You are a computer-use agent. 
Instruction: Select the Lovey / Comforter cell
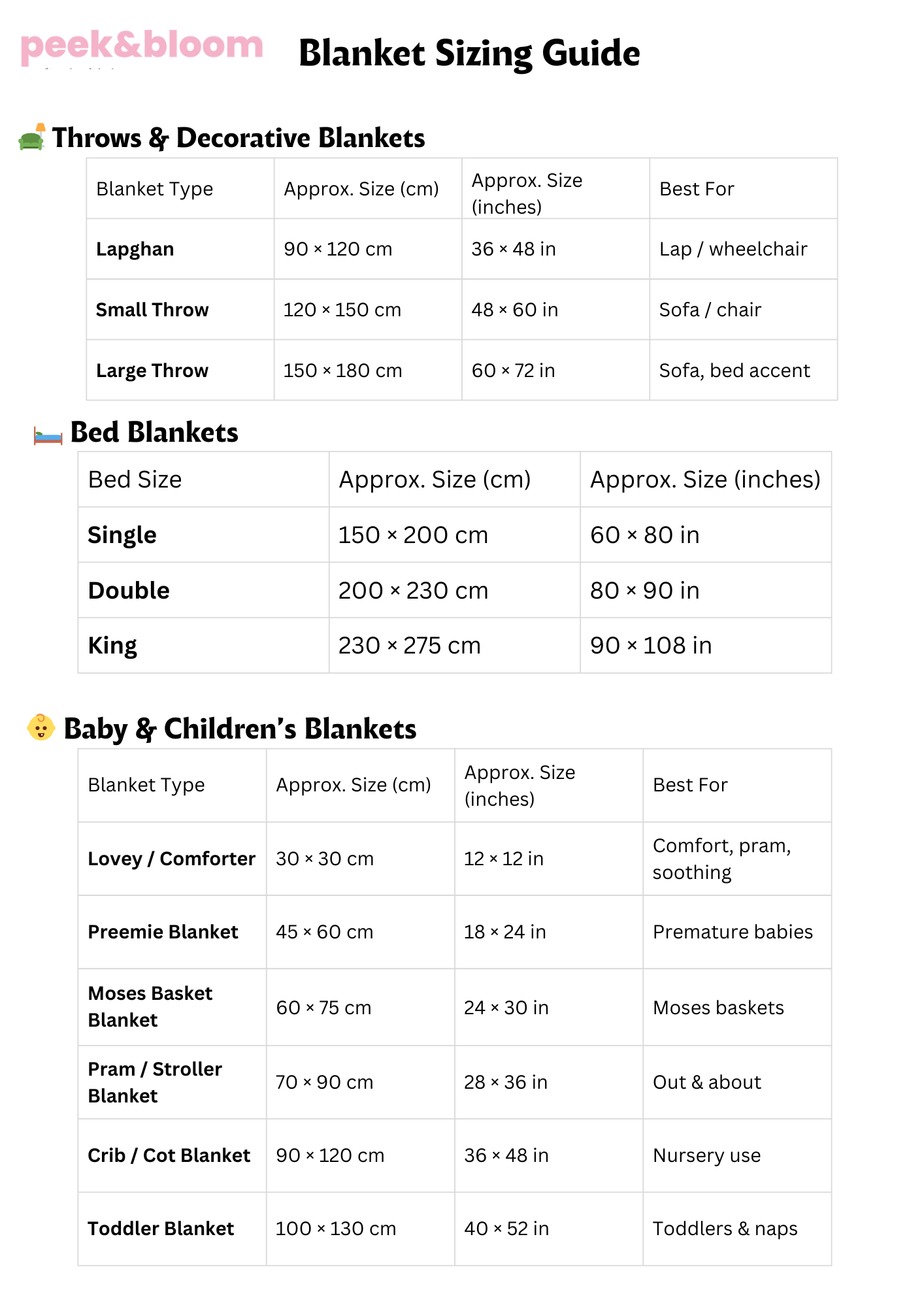[171, 859]
